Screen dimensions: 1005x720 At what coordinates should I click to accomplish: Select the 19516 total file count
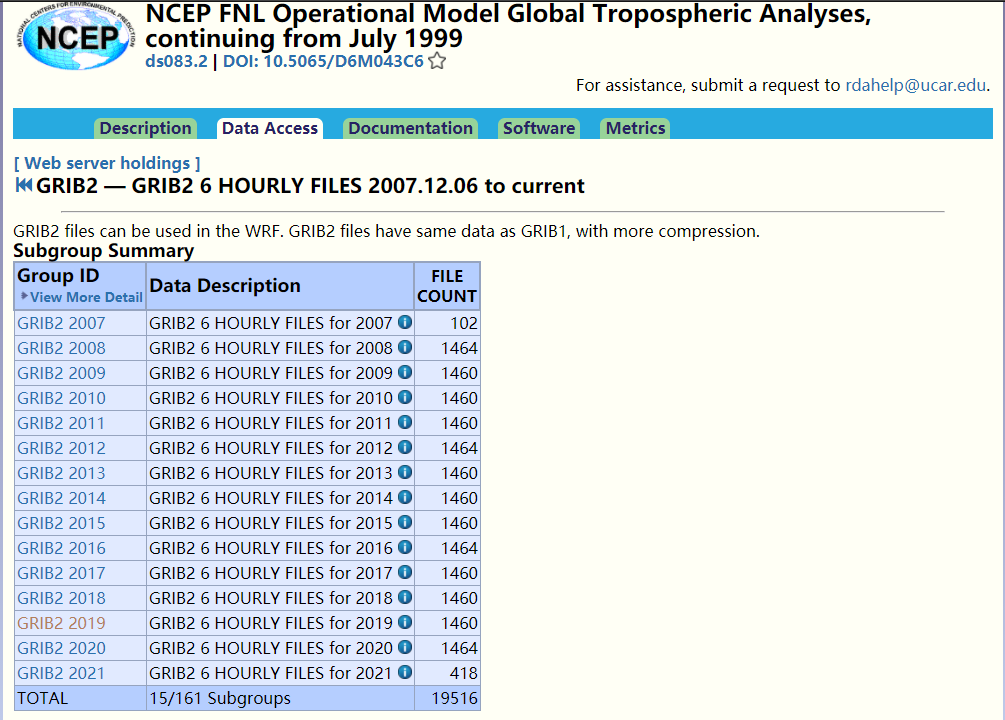(x=454, y=698)
